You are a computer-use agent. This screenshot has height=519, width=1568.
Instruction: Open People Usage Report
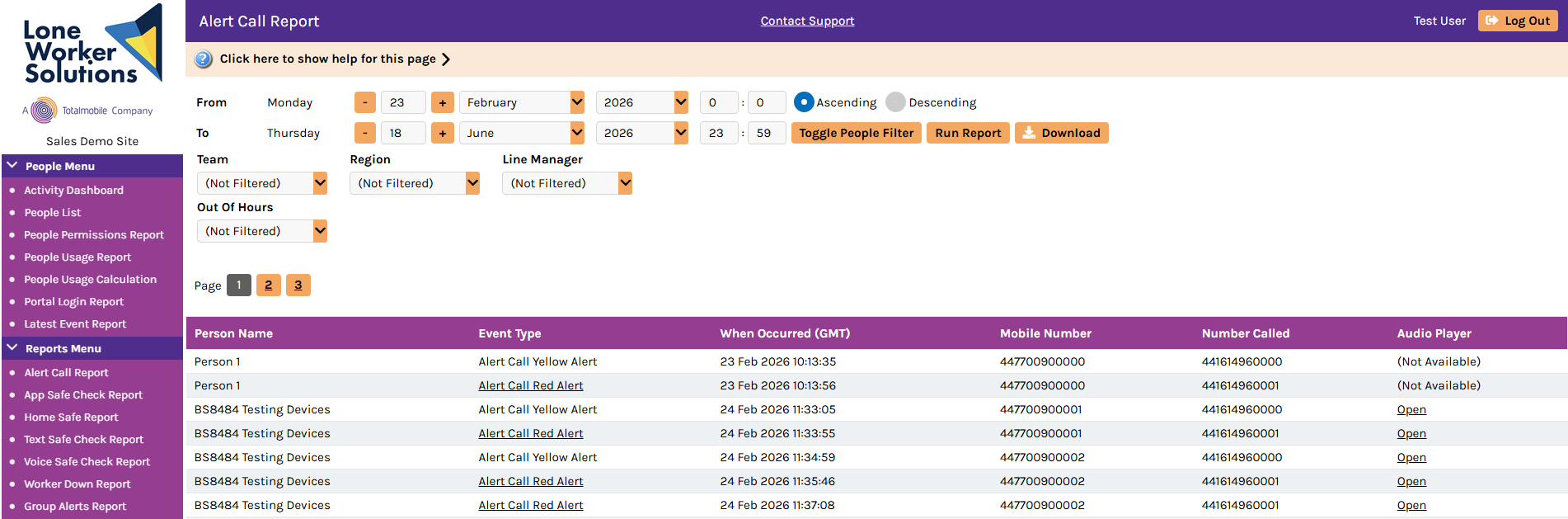click(x=77, y=257)
